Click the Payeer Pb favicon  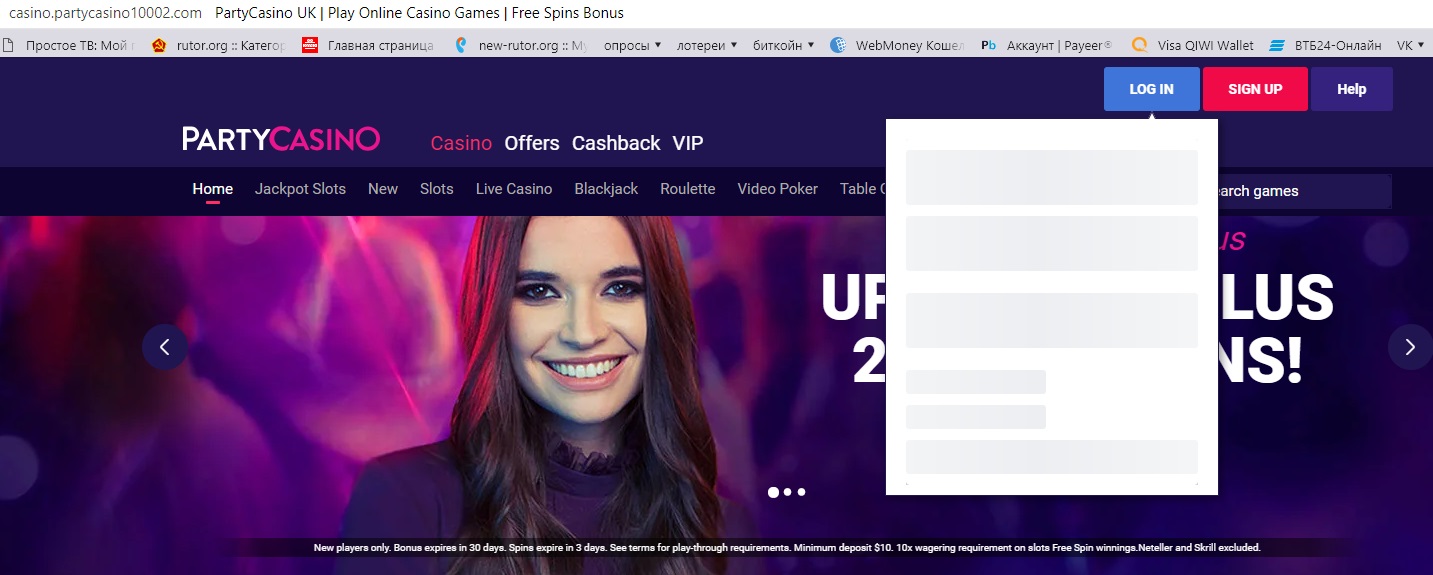pos(989,45)
